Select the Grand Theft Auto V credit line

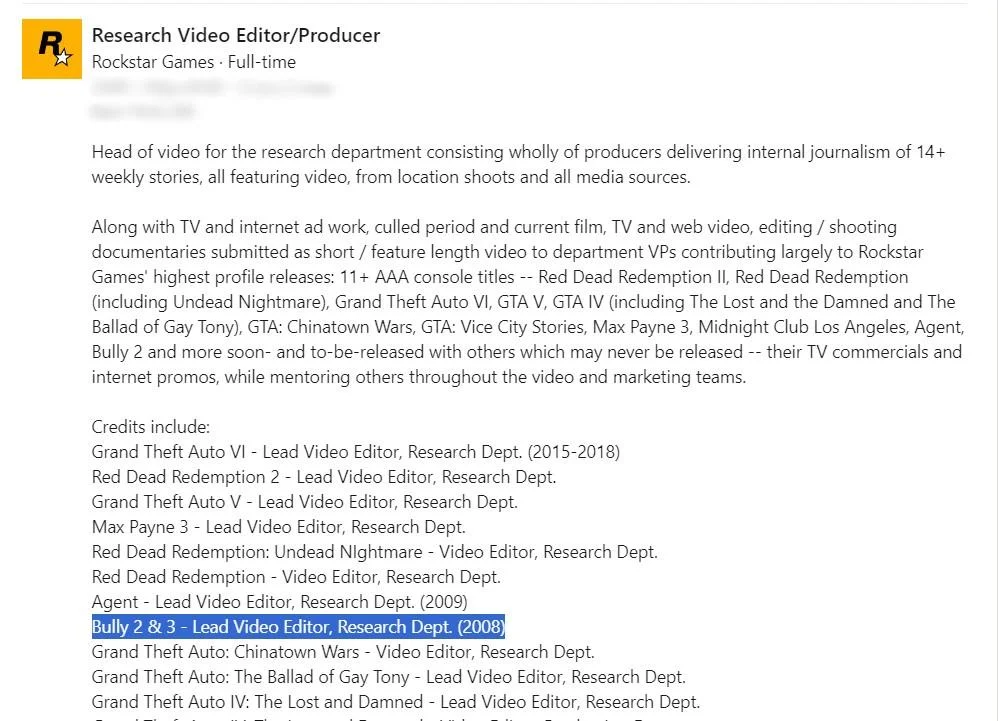(x=304, y=502)
